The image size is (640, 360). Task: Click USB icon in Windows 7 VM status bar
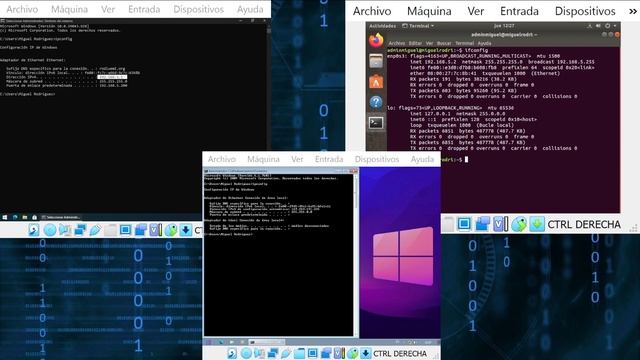[286, 353]
